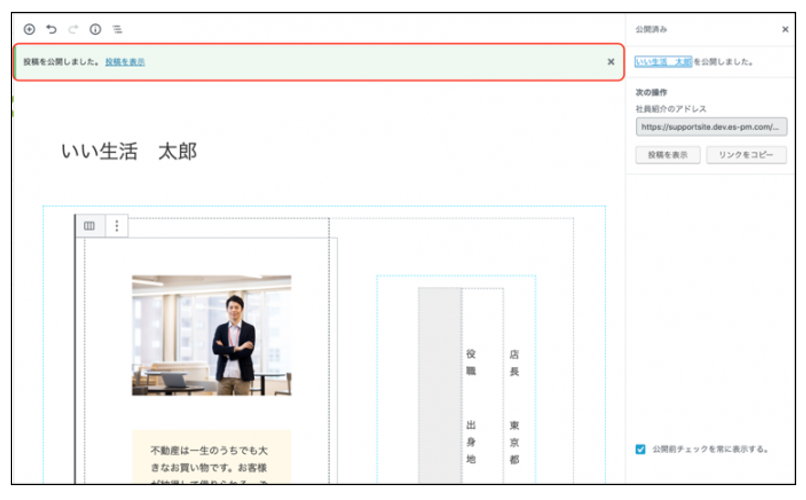This screenshot has height=500, width=806.
Task: Click the redo arrow icon
Action: click(x=73, y=30)
